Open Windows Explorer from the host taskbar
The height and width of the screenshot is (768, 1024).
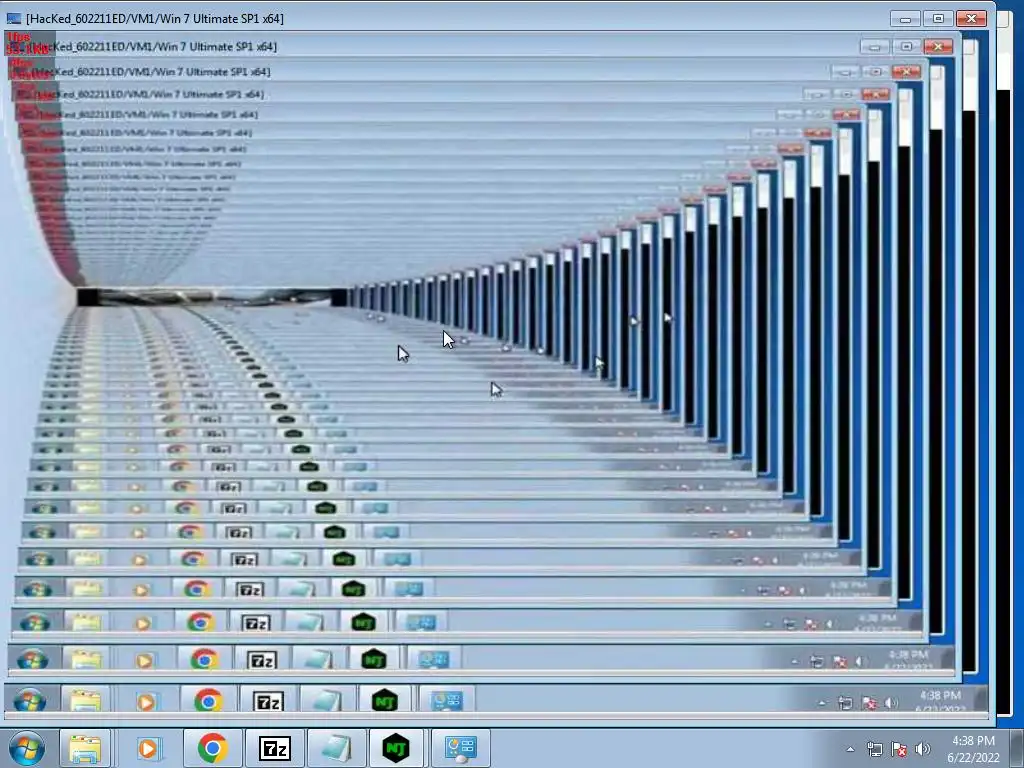(85, 748)
